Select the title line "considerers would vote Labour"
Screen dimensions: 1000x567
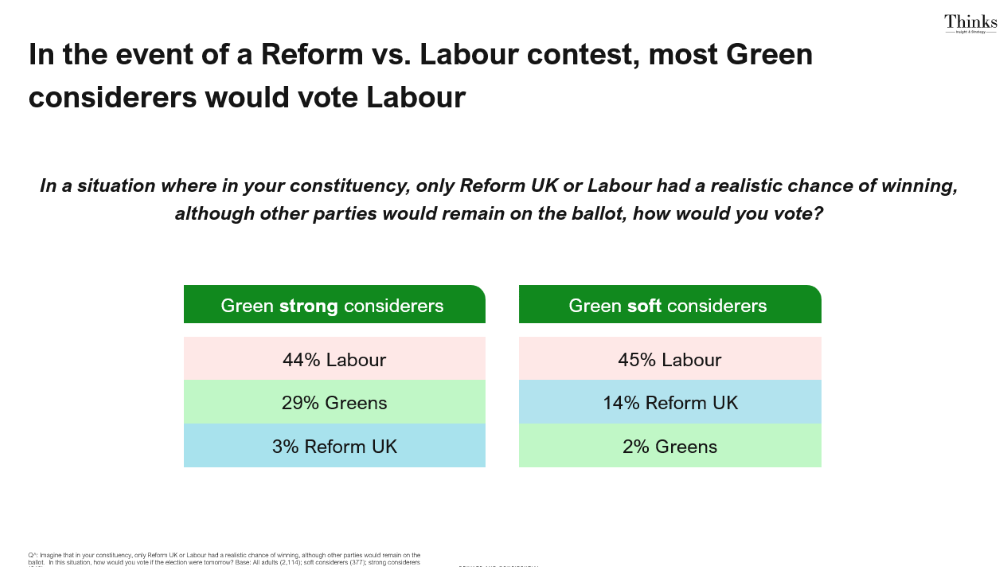(x=247, y=97)
